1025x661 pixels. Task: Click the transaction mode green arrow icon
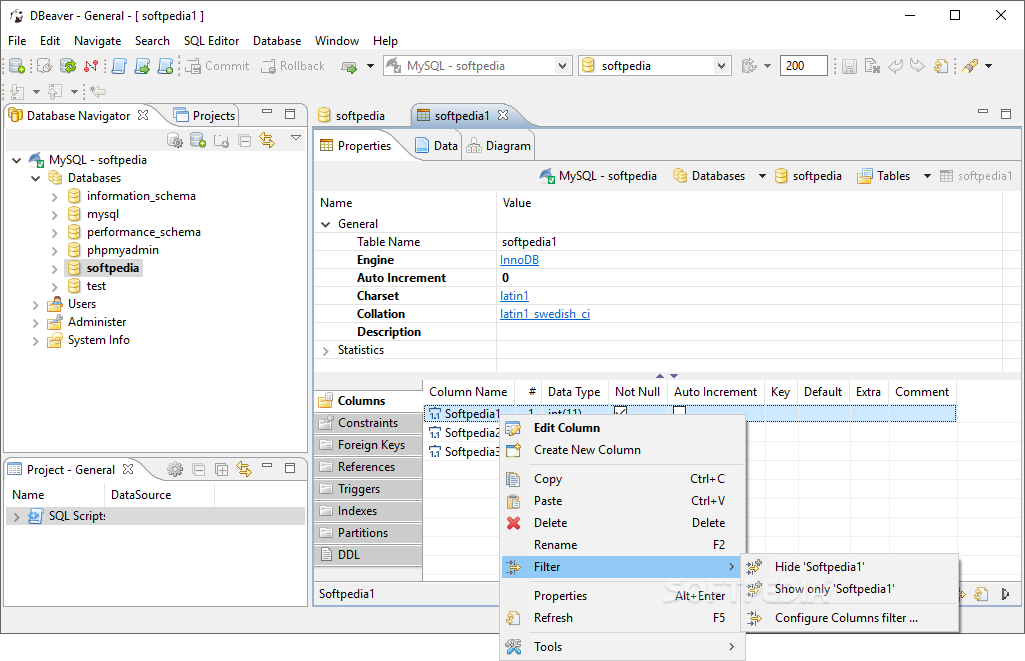click(x=350, y=67)
